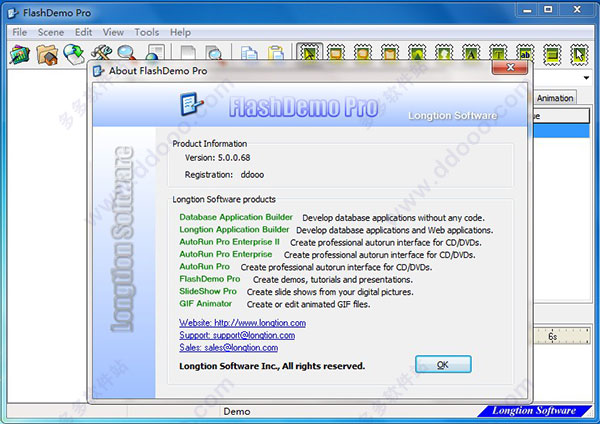Click the hammer and wrench tools icon

pyautogui.click(x=101, y=52)
